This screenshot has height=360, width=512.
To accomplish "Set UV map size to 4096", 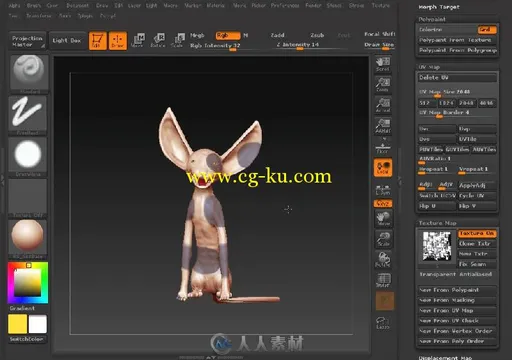I will [486, 103].
